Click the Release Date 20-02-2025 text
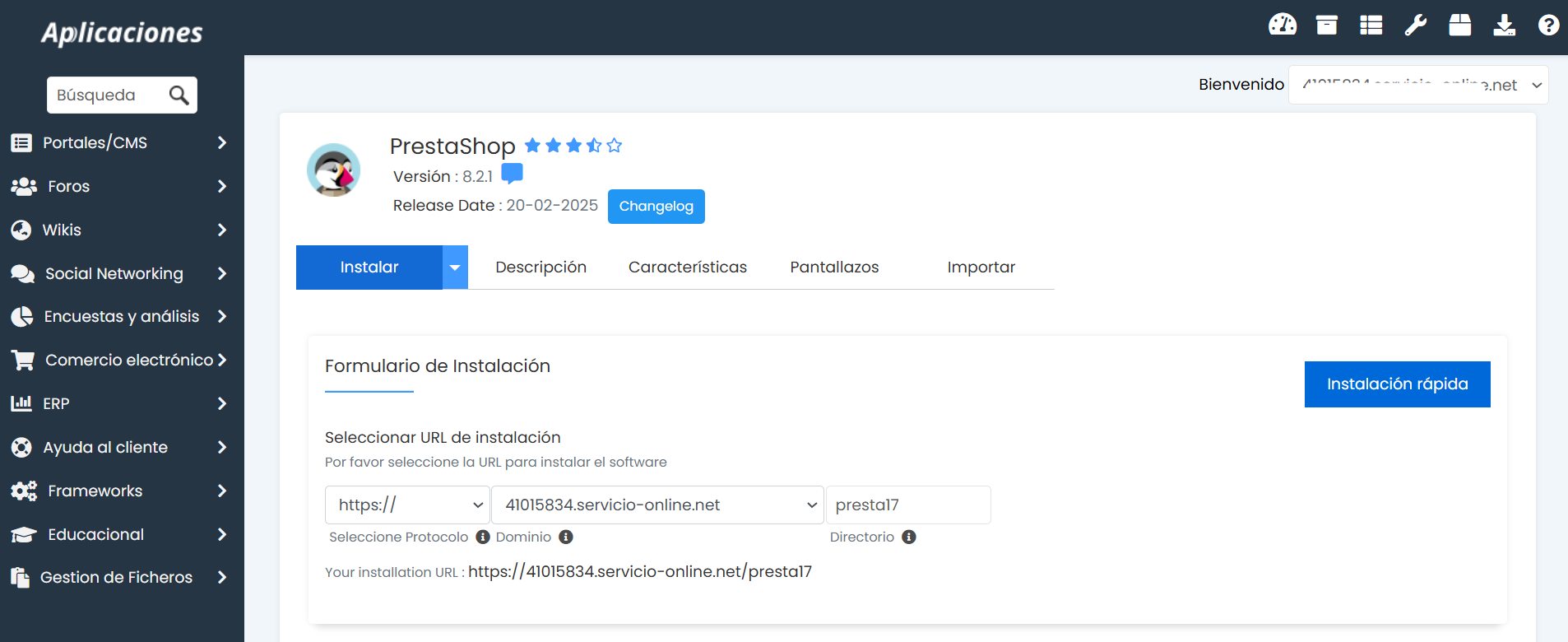This screenshot has height=642, width=1568. [x=495, y=206]
